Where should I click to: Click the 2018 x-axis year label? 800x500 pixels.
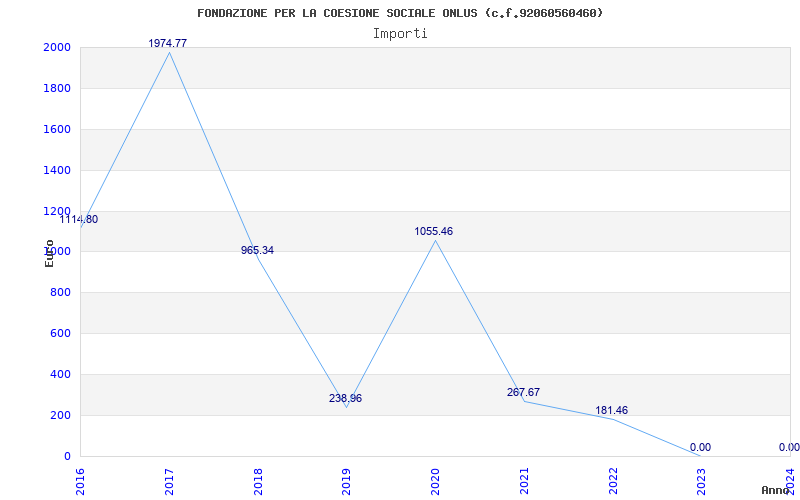coord(258,482)
